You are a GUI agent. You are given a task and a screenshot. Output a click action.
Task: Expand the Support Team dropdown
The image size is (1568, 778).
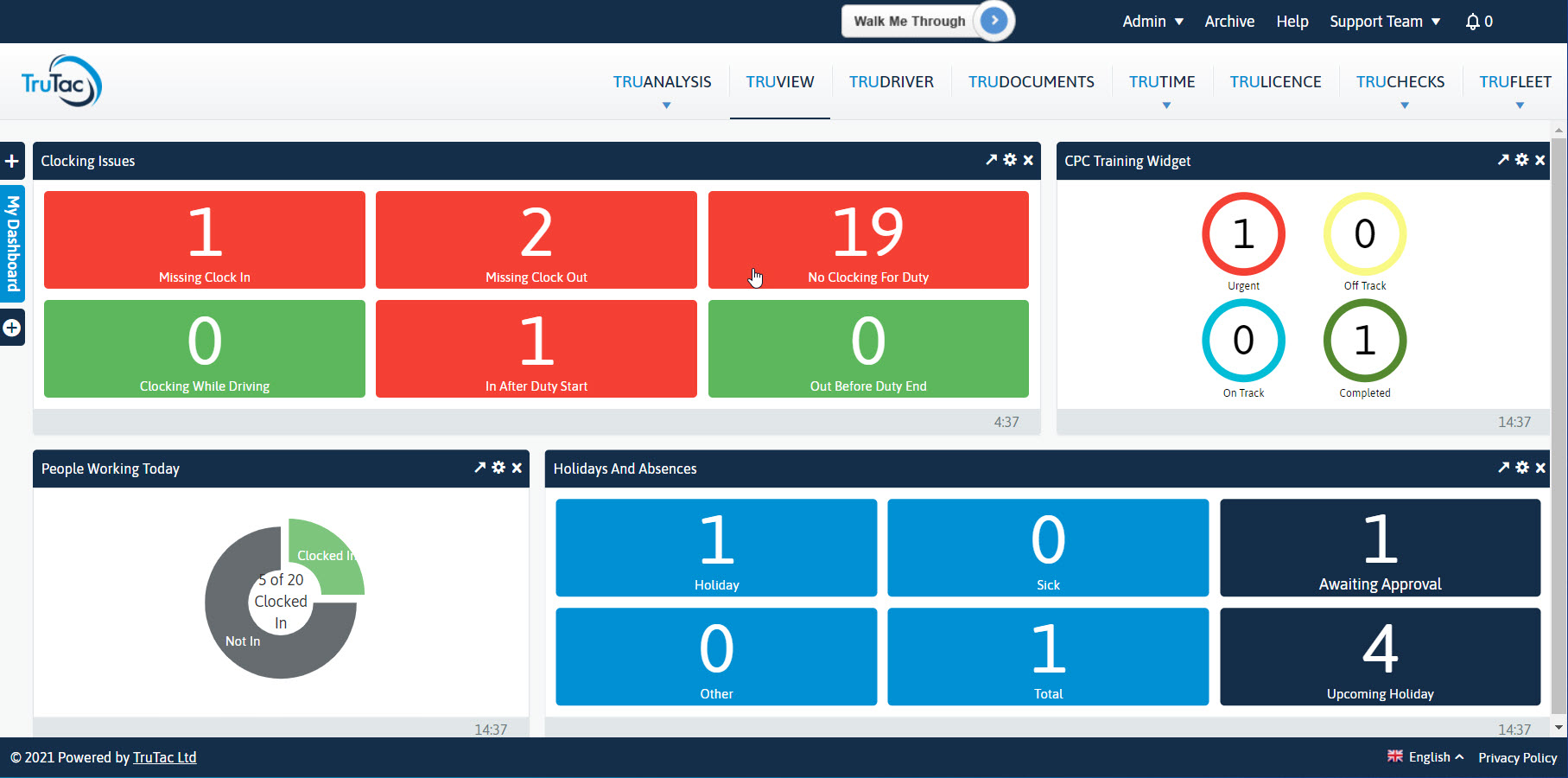click(x=1385, y=22)
